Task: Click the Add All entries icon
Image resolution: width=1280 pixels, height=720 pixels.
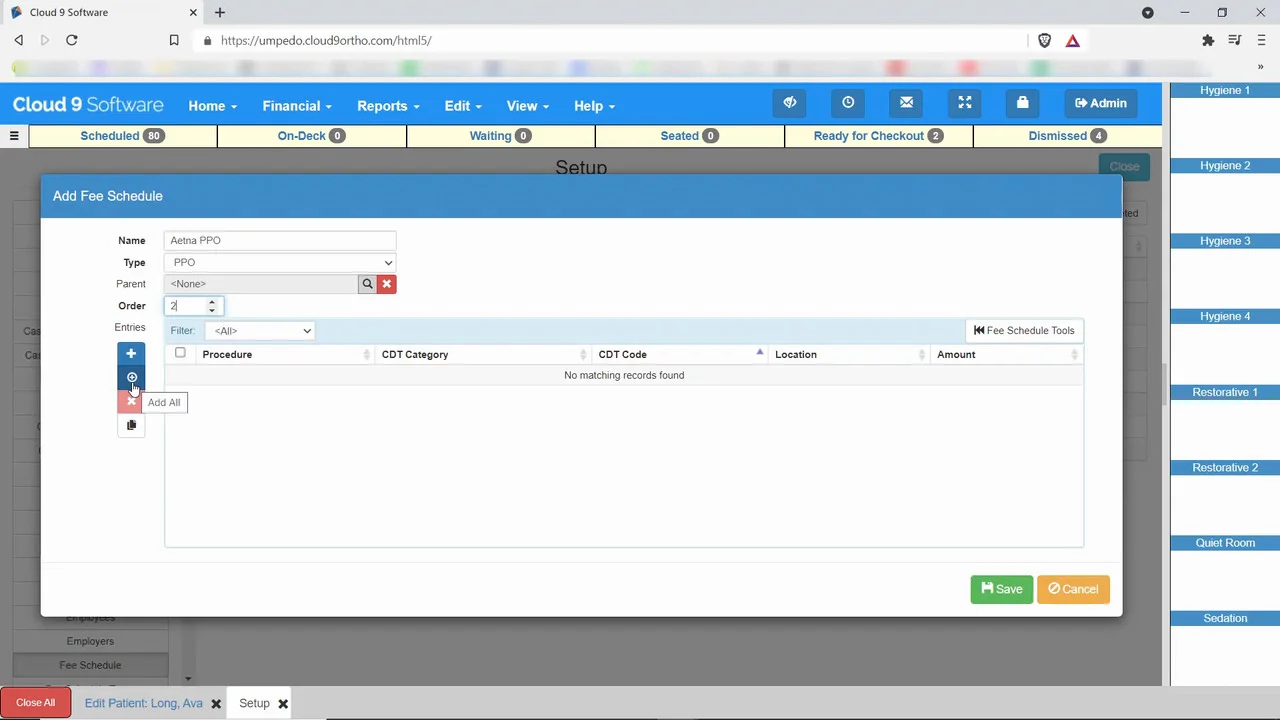Action: pyautogui.click(x=131, y=378)
